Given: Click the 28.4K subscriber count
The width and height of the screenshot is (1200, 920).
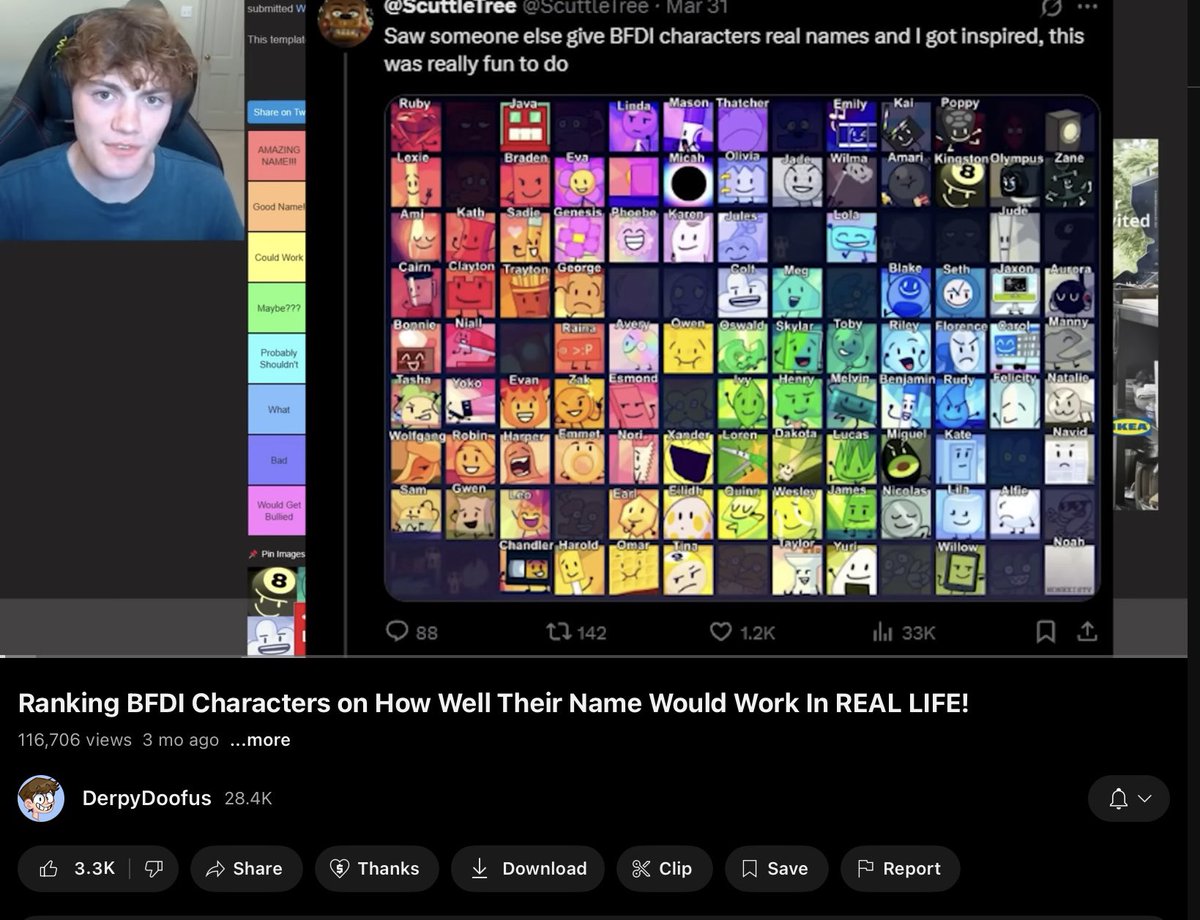Looking at the screenshot, I should 248,798.
